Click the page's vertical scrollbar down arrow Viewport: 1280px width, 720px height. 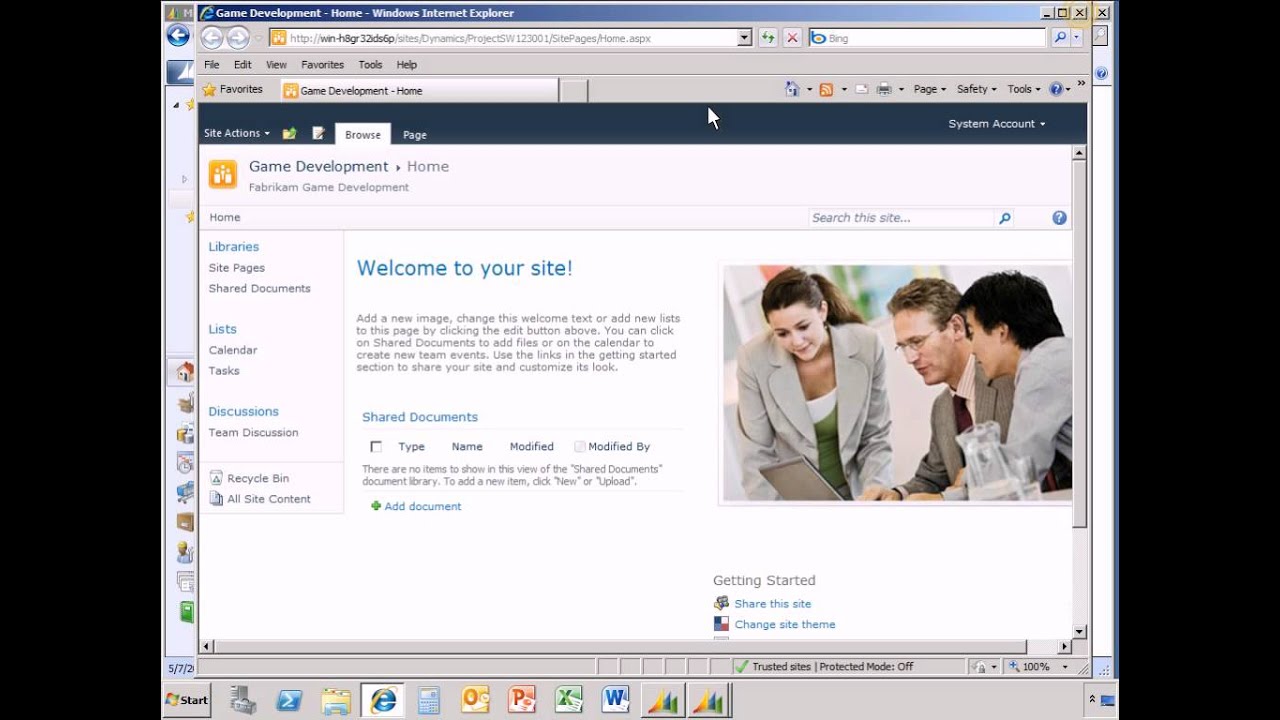(1079, 632)
